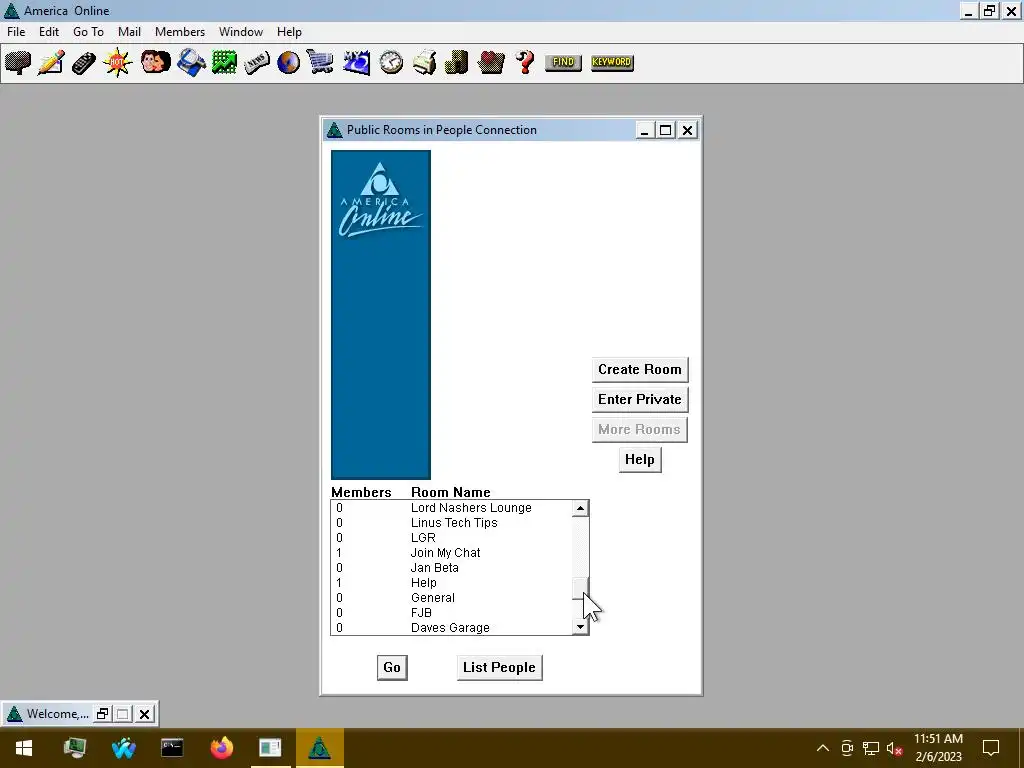Screen dimensions: 1024x768
Task: Select the Daves Garage room
Action: [x=451, y=628]
